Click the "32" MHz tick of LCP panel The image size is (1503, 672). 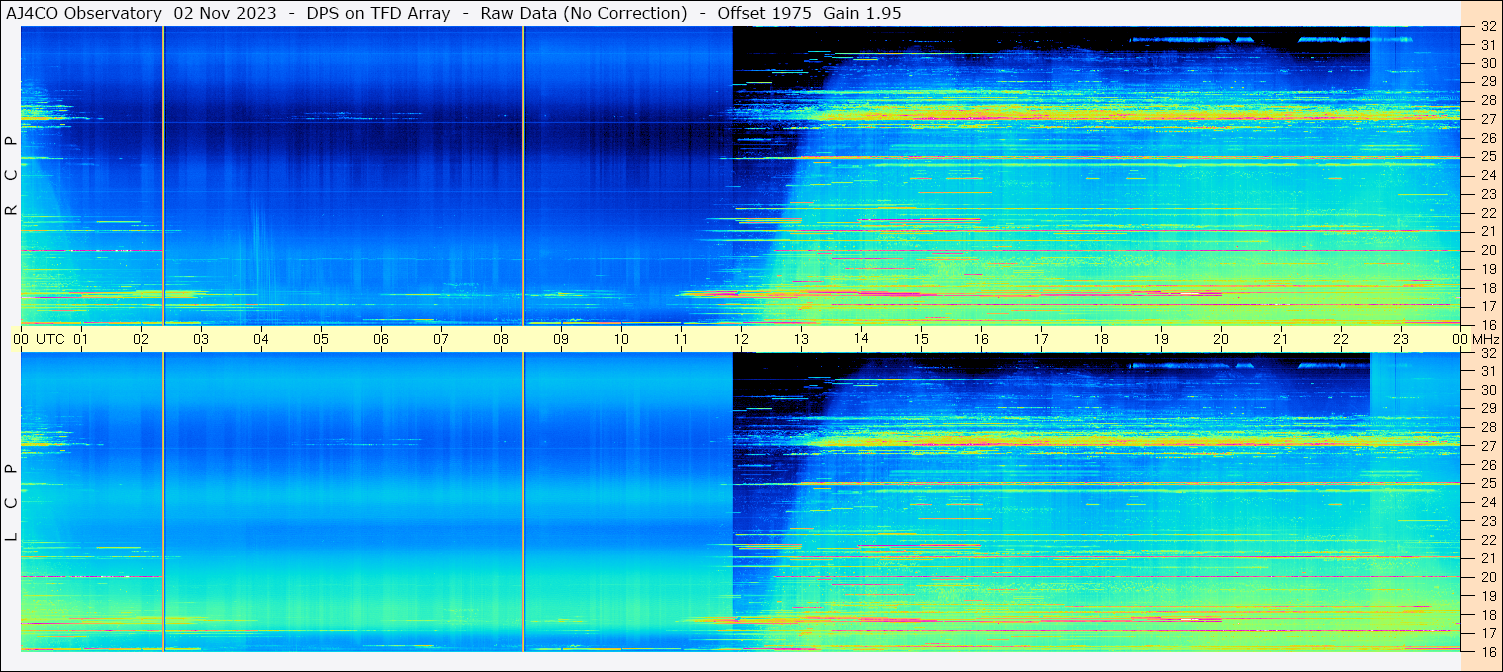(x=1488, y=353)
